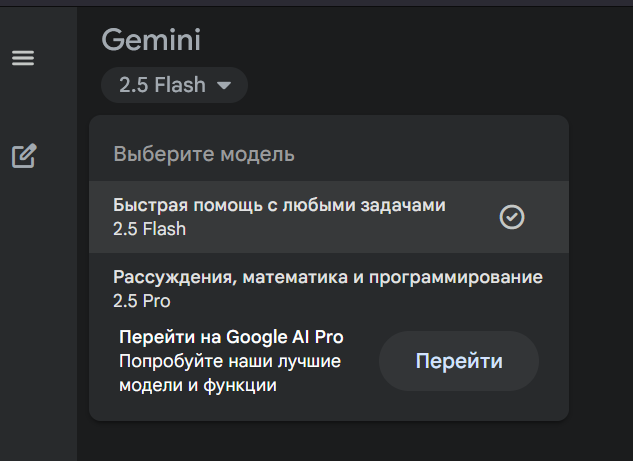Click the "Выберите модель" menu header

[204, 154]
